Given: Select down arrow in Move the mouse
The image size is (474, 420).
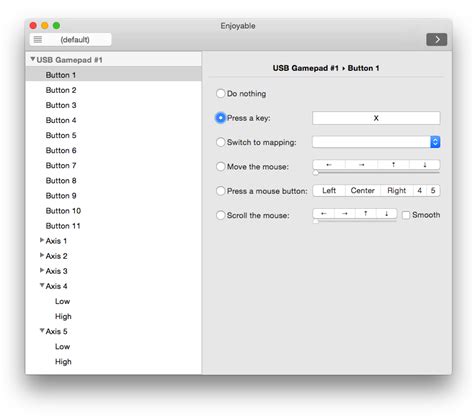Looking at the screenshot, I should 425,165.
